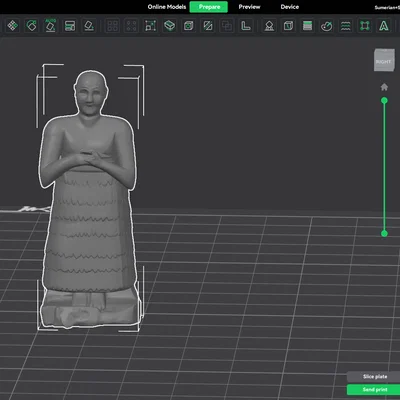Select the lay-on-face tool icon

pyautogui.click(x=170, y=26)
